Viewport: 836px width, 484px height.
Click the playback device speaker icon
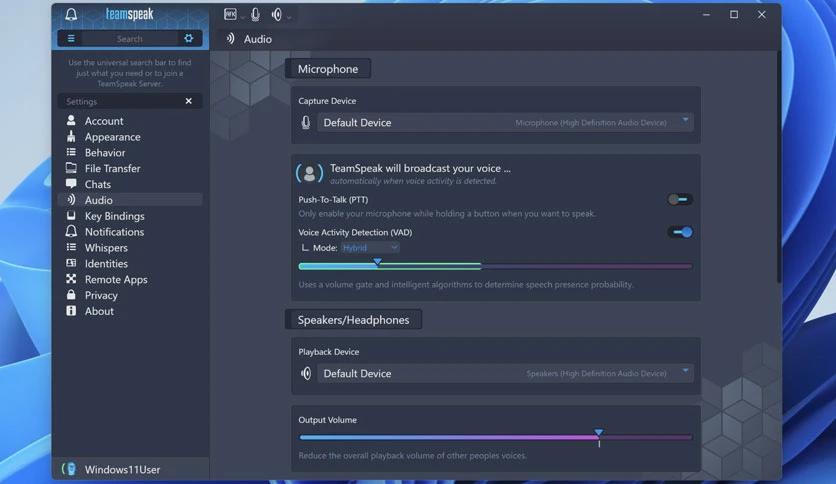coord(306,374)
